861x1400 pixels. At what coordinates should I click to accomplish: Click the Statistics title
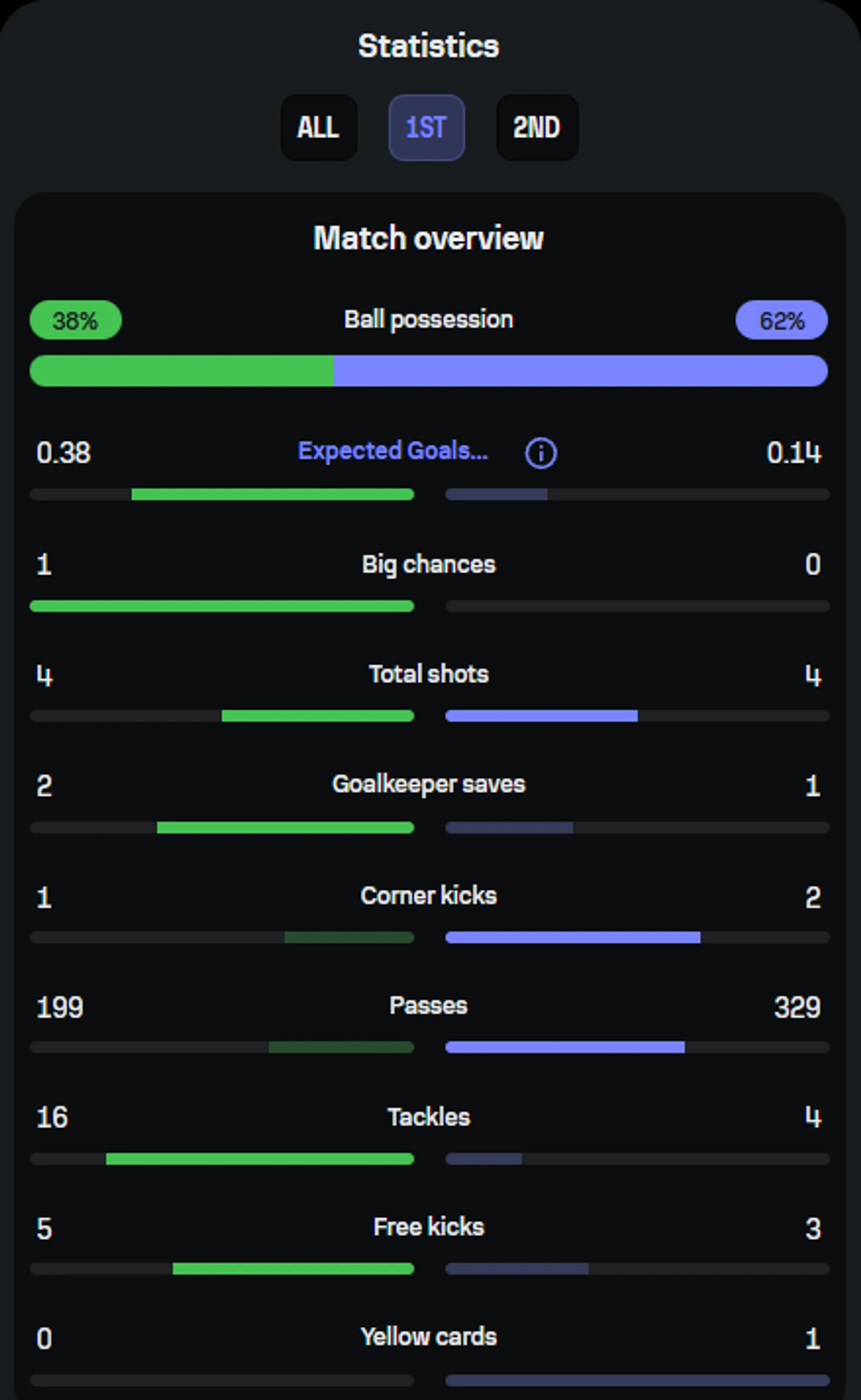pyautogui.click(x=429, y=46)
